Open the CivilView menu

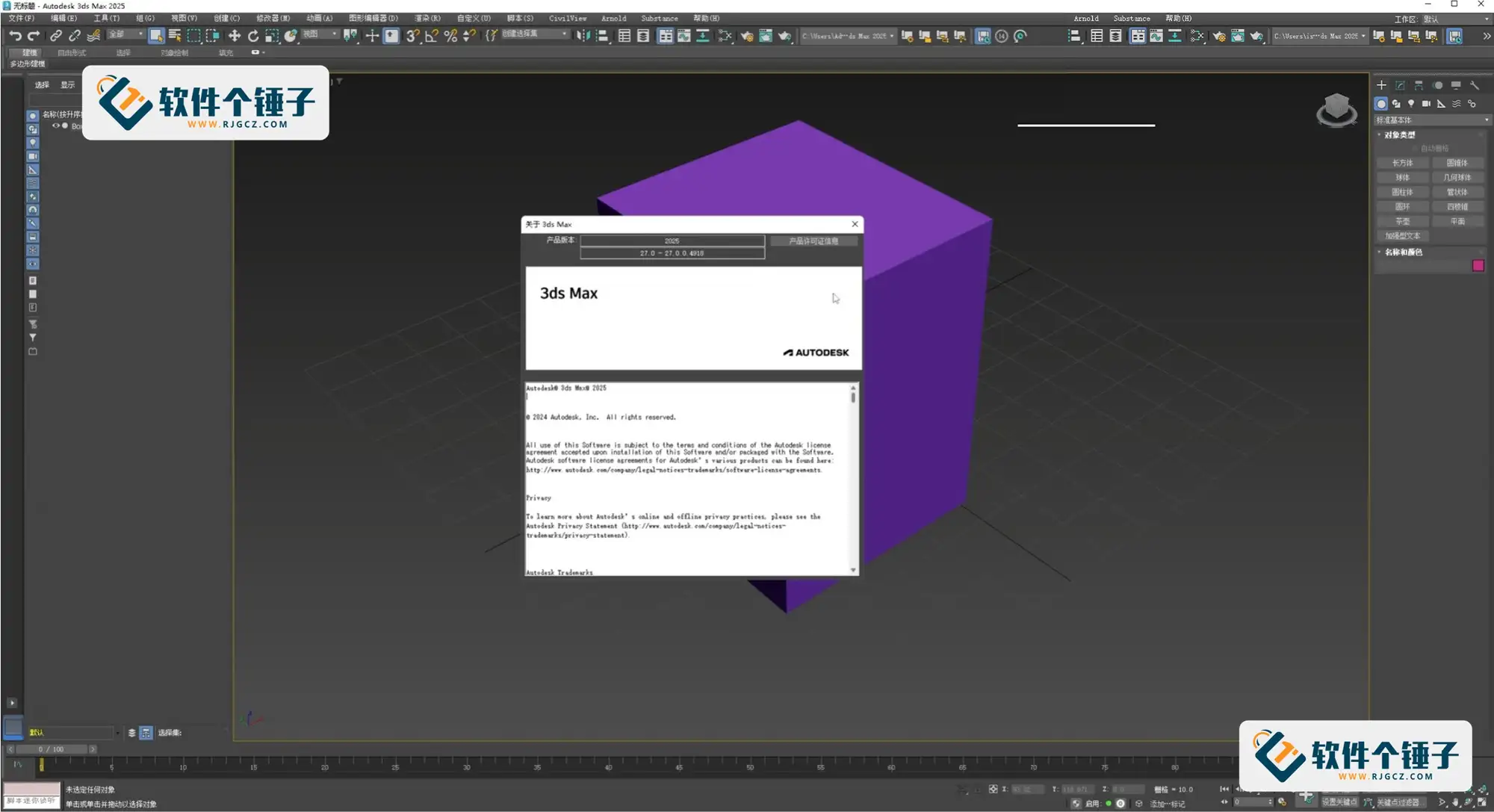568,18
